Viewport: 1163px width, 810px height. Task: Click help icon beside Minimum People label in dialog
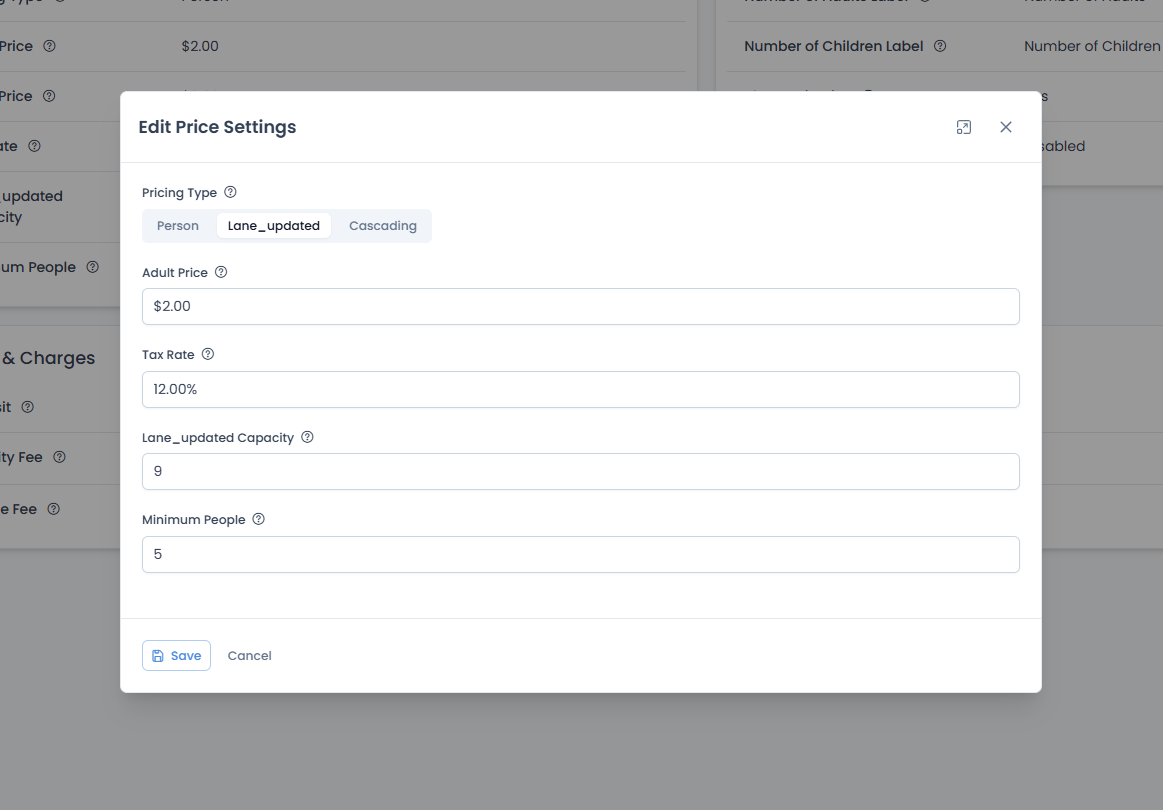[258, 519]
